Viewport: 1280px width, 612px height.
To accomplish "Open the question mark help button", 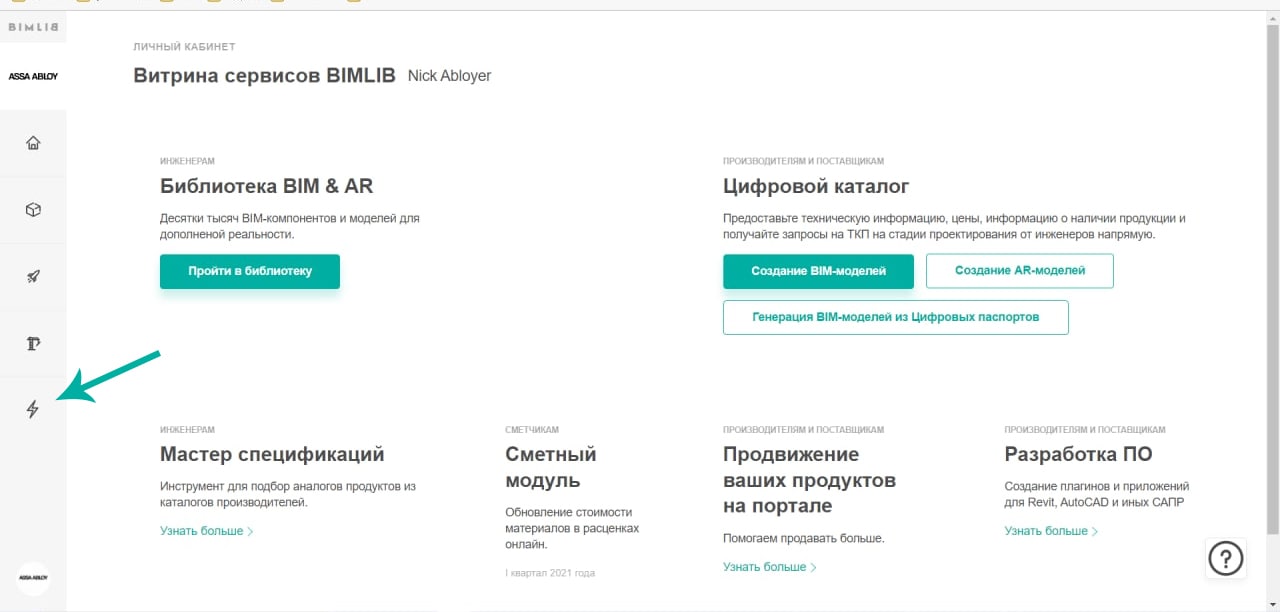I will pos(1226,558).
